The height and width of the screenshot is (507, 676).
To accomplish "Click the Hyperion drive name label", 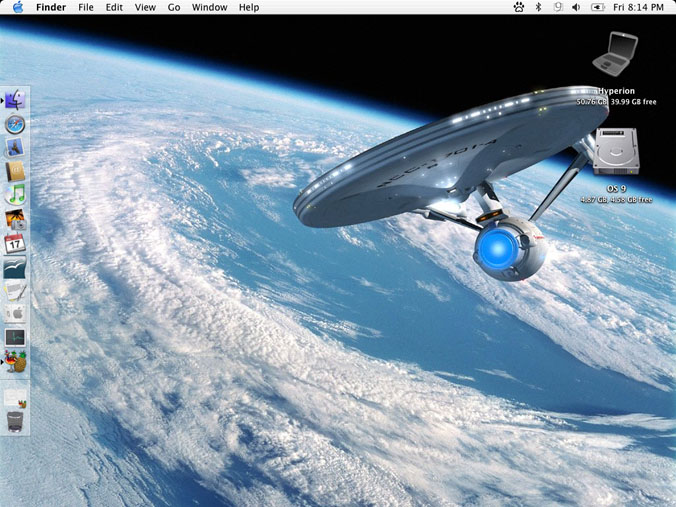I will click(617, 91).
